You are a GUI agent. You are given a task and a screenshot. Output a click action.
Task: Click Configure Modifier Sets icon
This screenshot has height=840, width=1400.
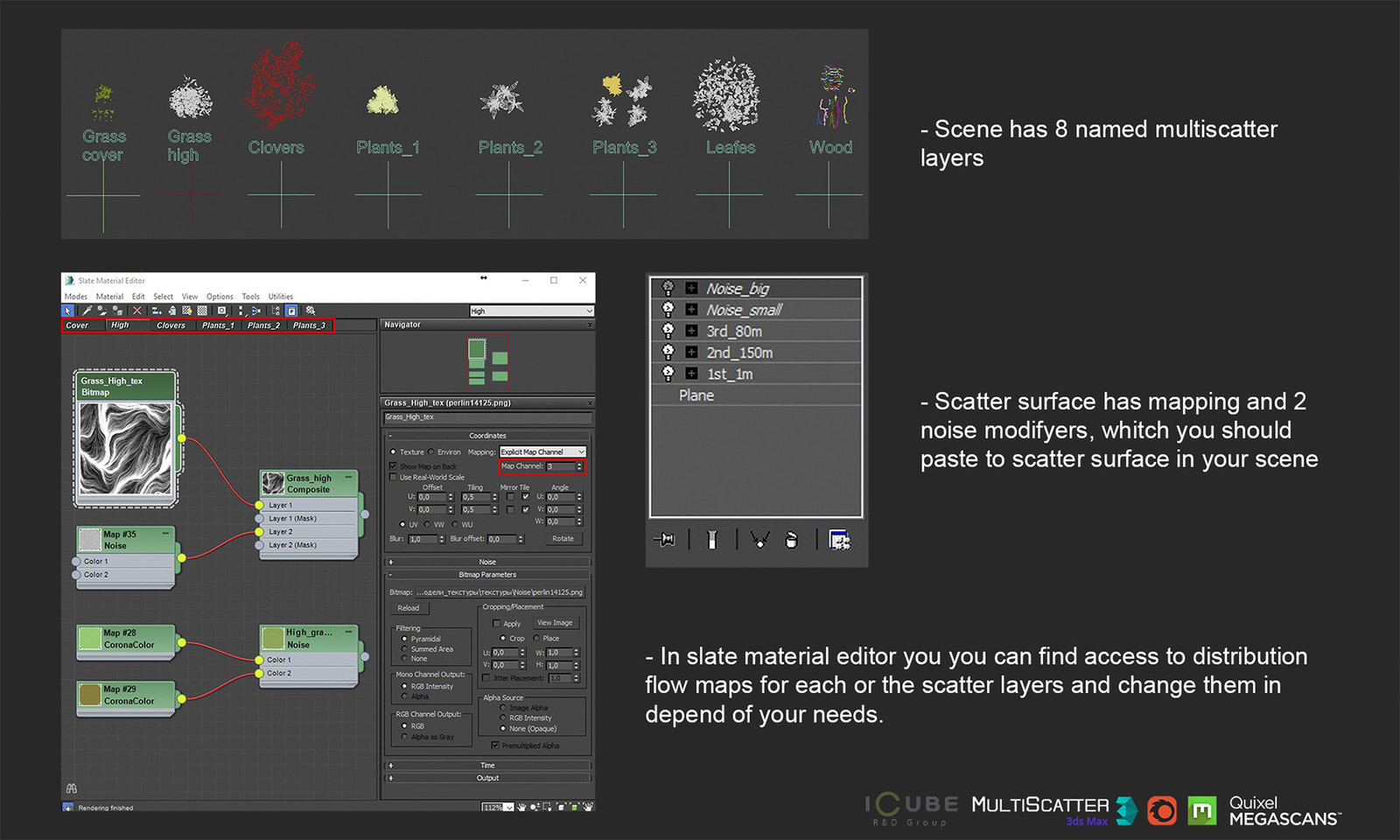coord(839,540)
